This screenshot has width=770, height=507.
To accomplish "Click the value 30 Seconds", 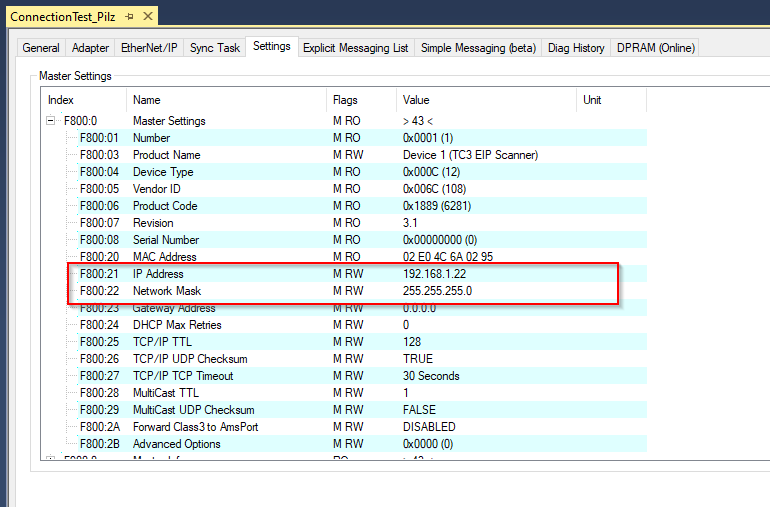I will (x=431, y=376).
